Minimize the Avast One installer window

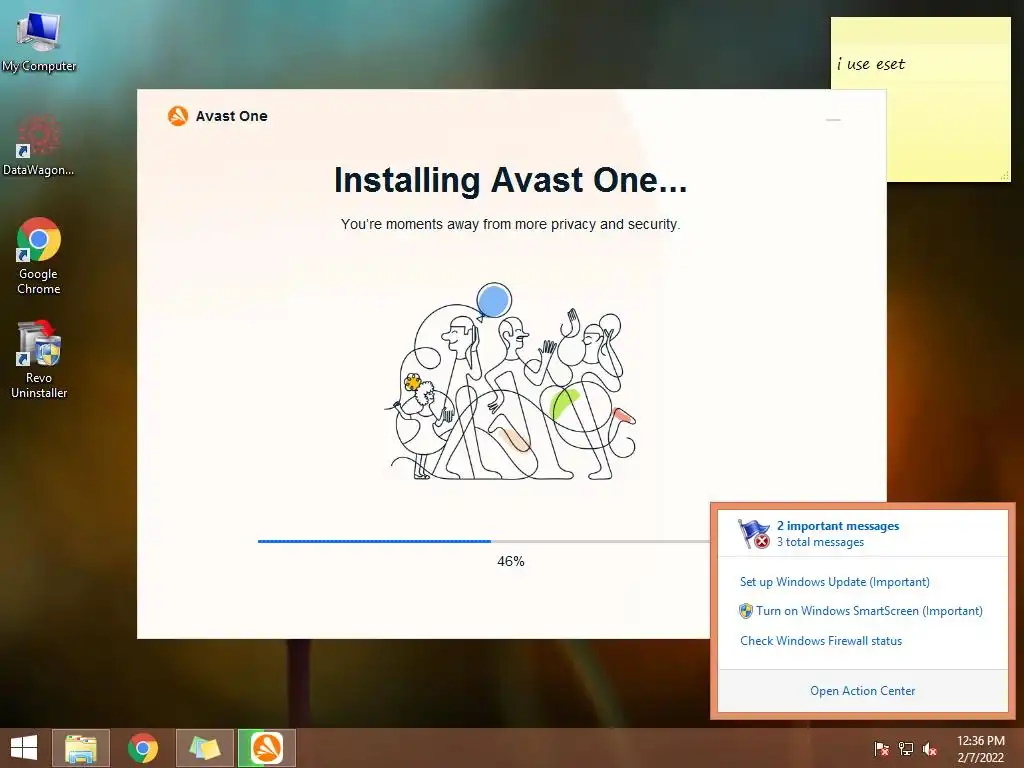coord(833,120)
